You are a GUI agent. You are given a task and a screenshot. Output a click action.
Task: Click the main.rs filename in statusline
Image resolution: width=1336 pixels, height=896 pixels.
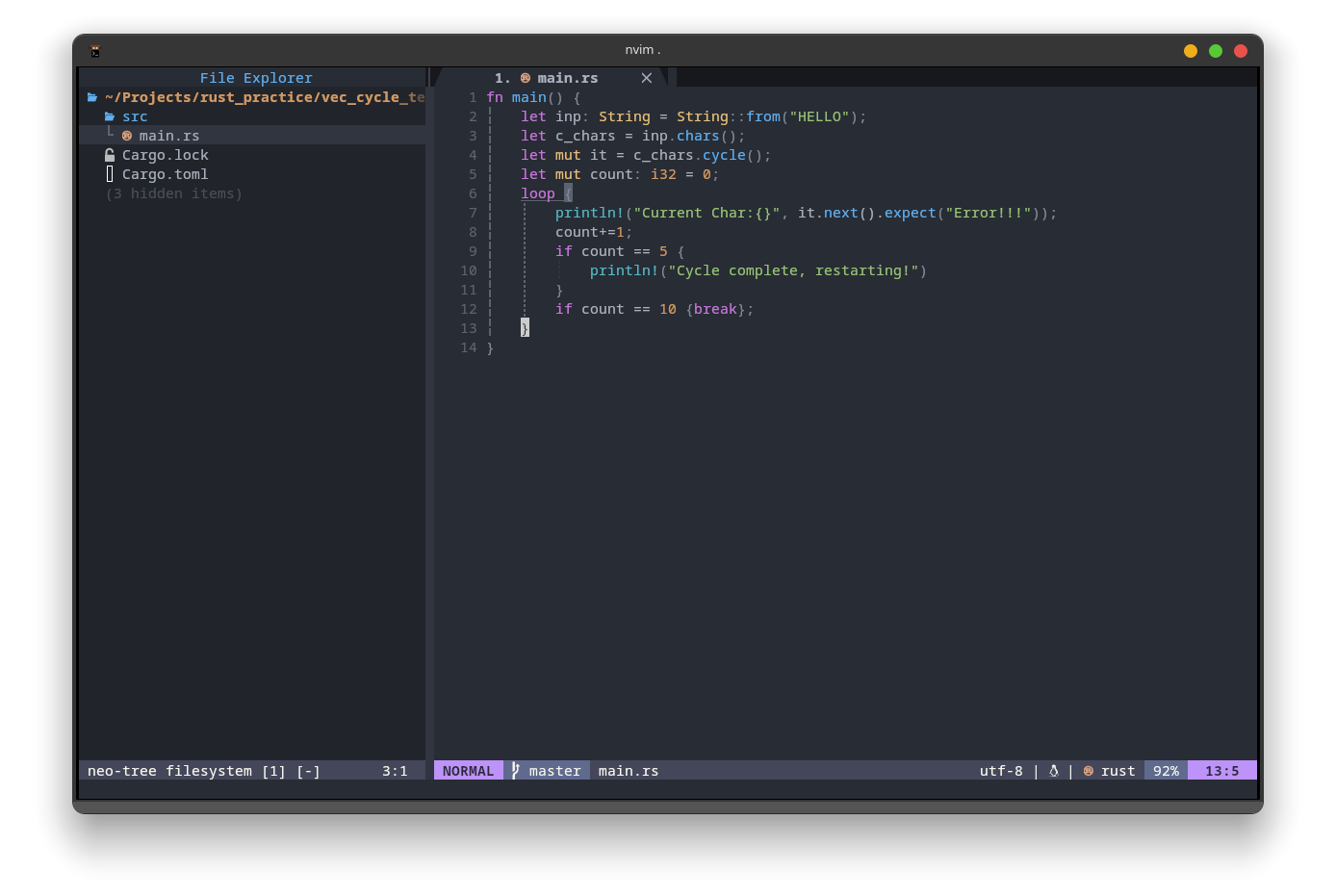(629, 771)
